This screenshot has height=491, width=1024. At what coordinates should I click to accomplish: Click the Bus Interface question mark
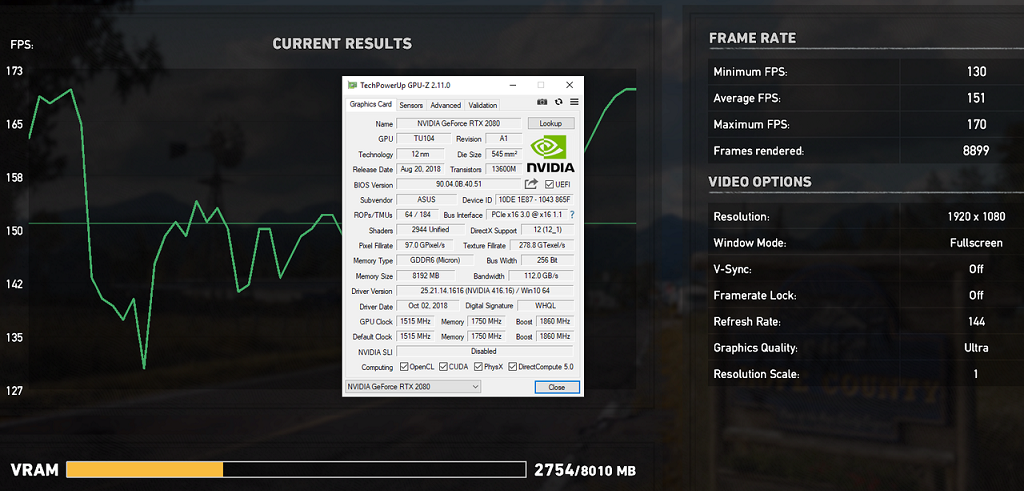[573, 215]
